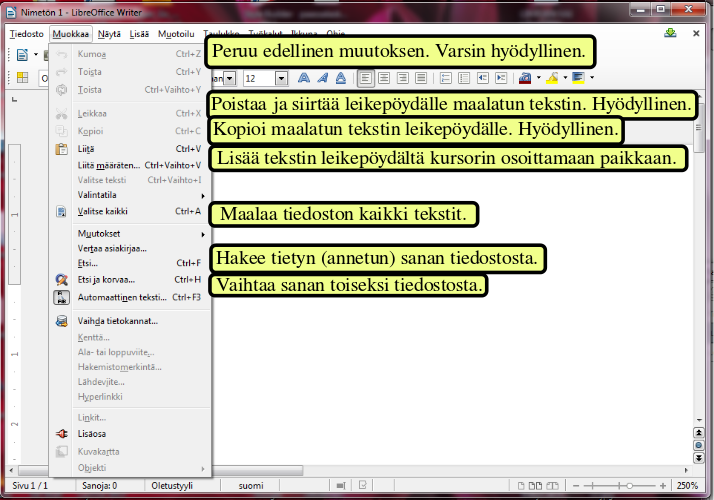Image resolution: width=714 pixels, height=500 pixels.
Task: Click the New document icon in toolbar
Action: (22, 55)
